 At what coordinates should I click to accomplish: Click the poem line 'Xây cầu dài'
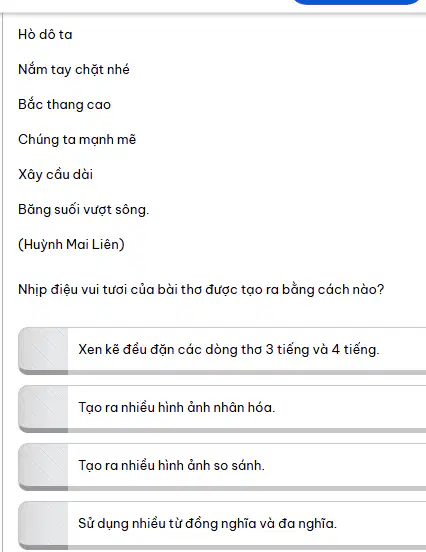[x=56, y=175]
